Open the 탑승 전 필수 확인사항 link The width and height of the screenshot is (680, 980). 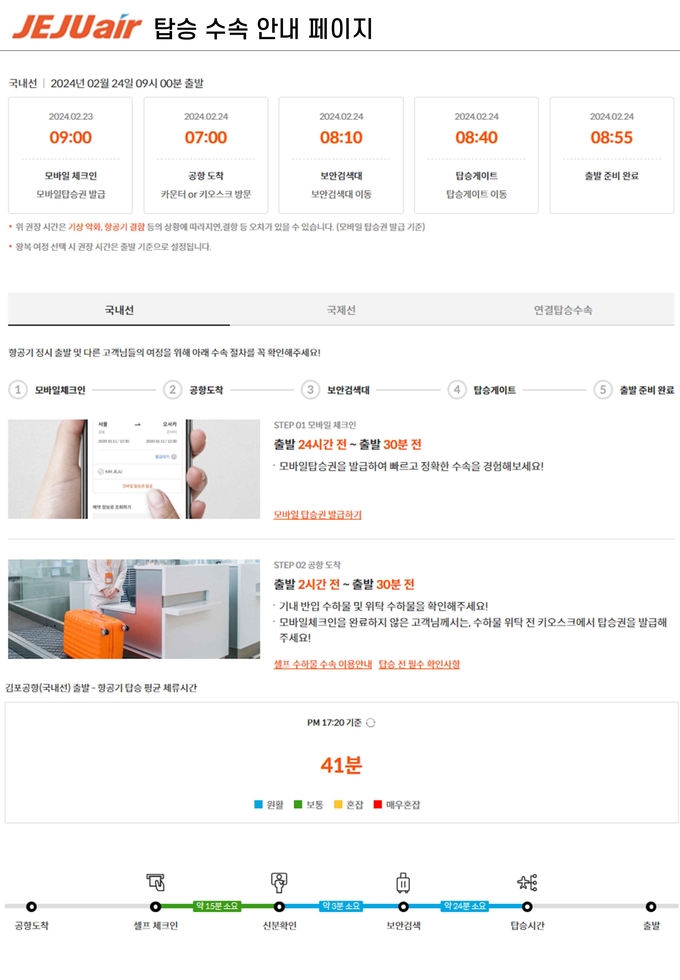click(419, 664)
